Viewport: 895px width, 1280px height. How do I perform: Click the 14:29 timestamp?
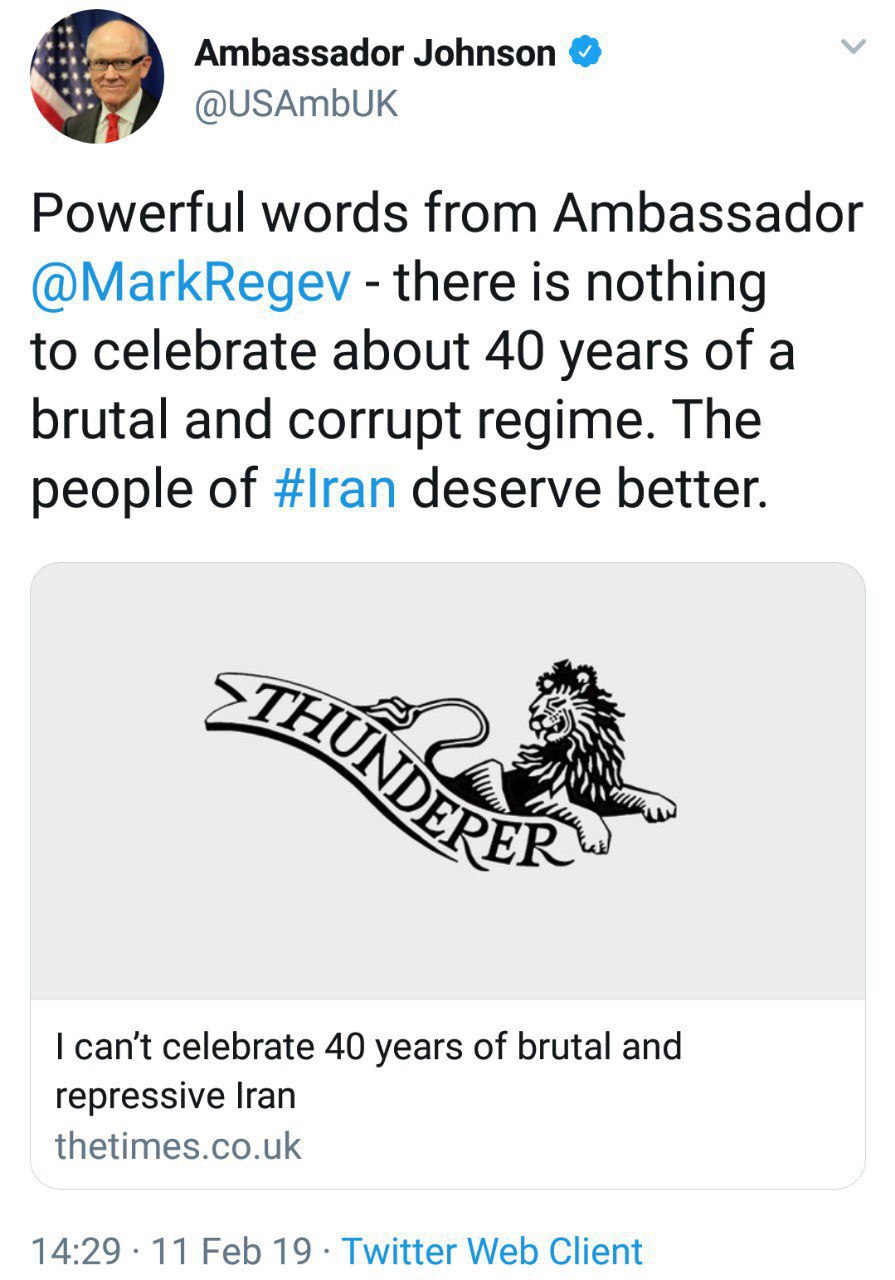pyautogui.click(x=77, y=1251)
